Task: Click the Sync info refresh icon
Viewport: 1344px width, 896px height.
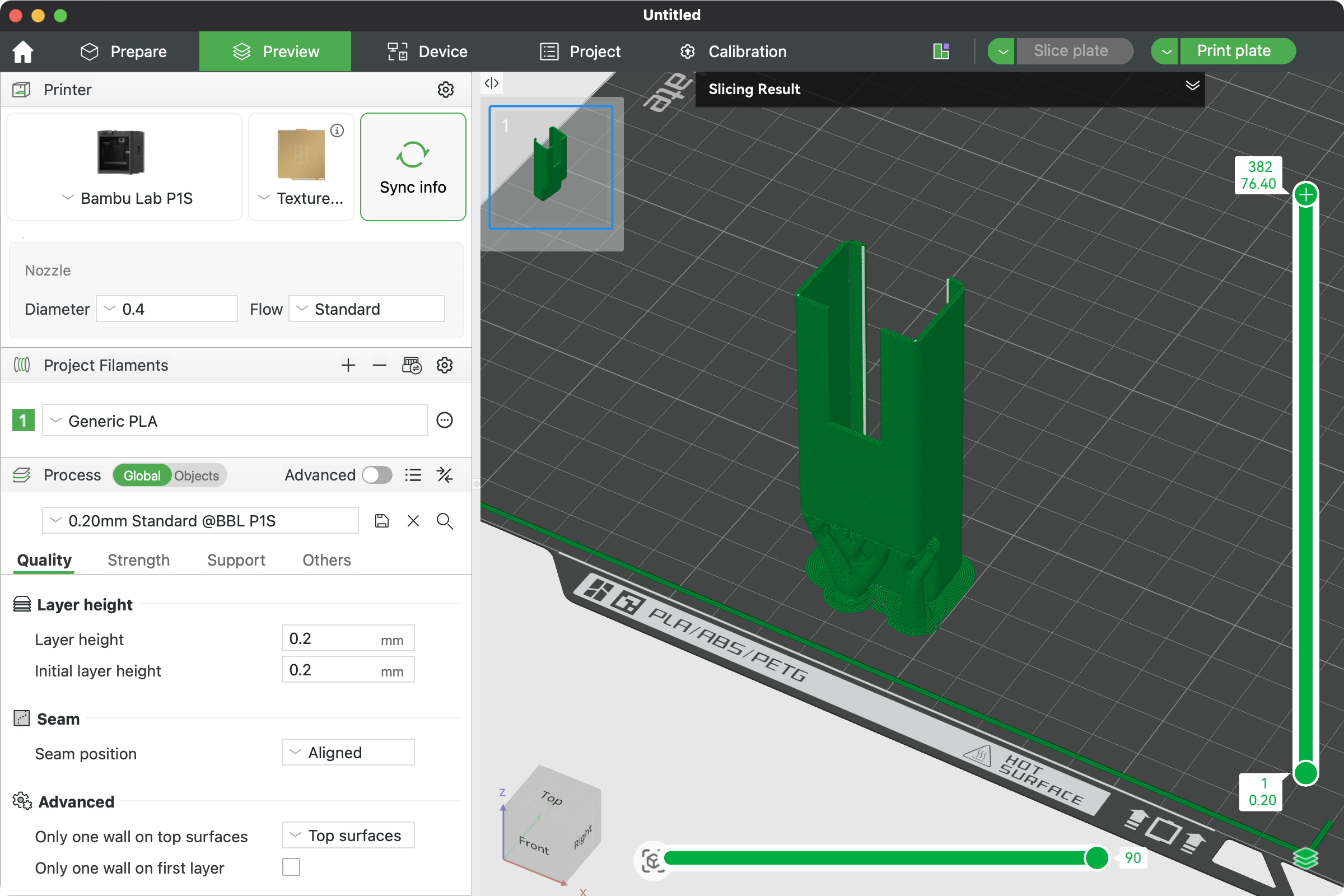Action: click(x=413, y=155)
